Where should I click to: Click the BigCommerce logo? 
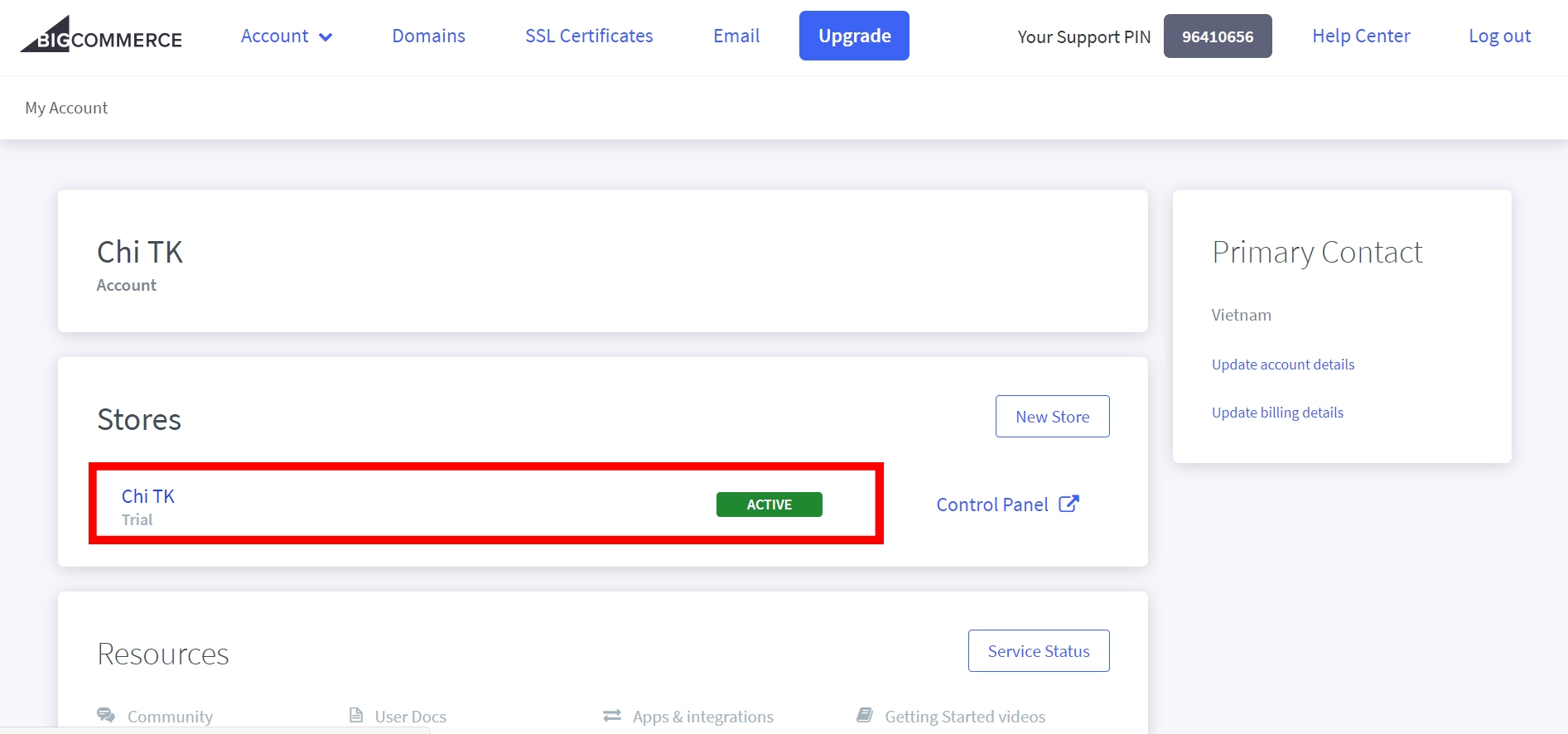click(x=101, y=36)
